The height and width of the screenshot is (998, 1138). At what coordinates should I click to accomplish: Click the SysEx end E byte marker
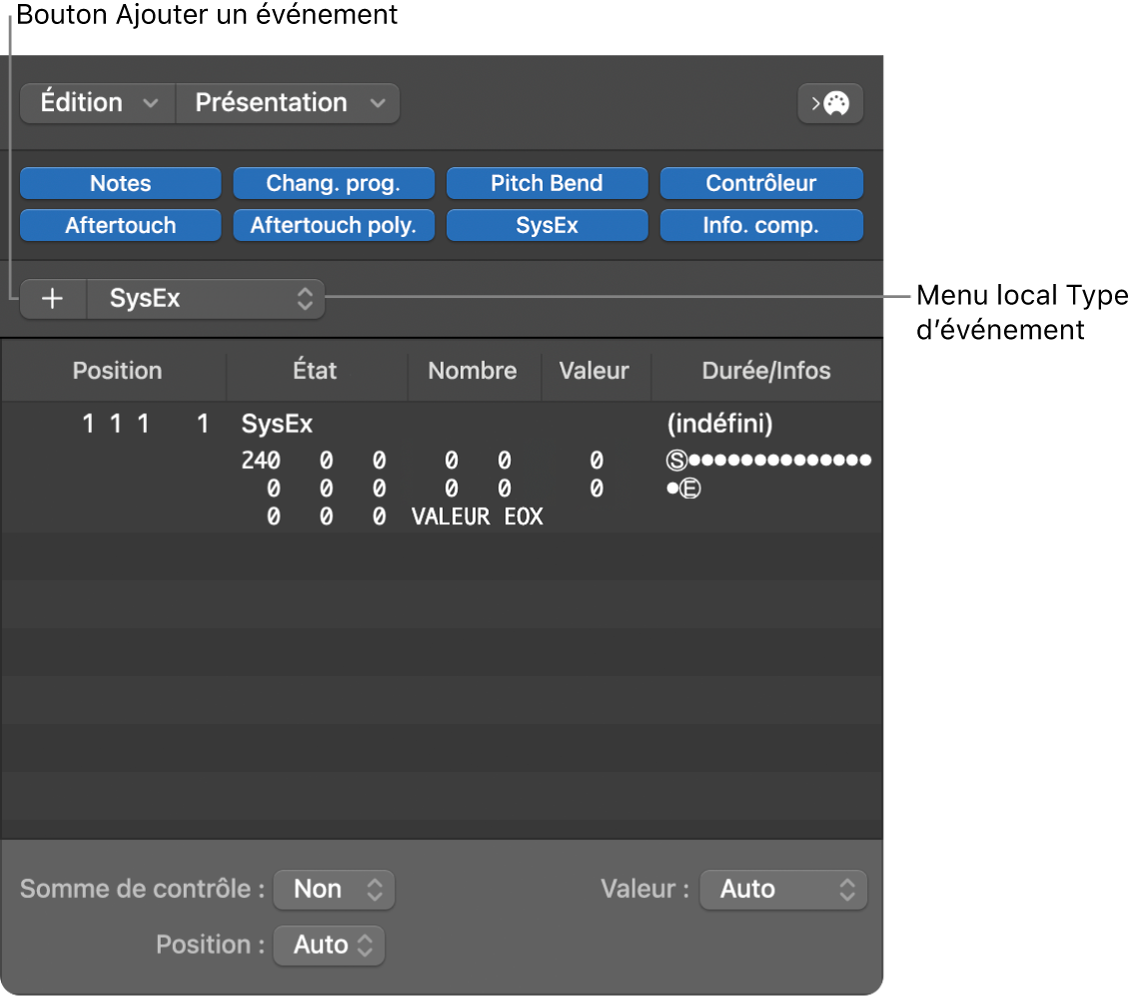(690, 490)
